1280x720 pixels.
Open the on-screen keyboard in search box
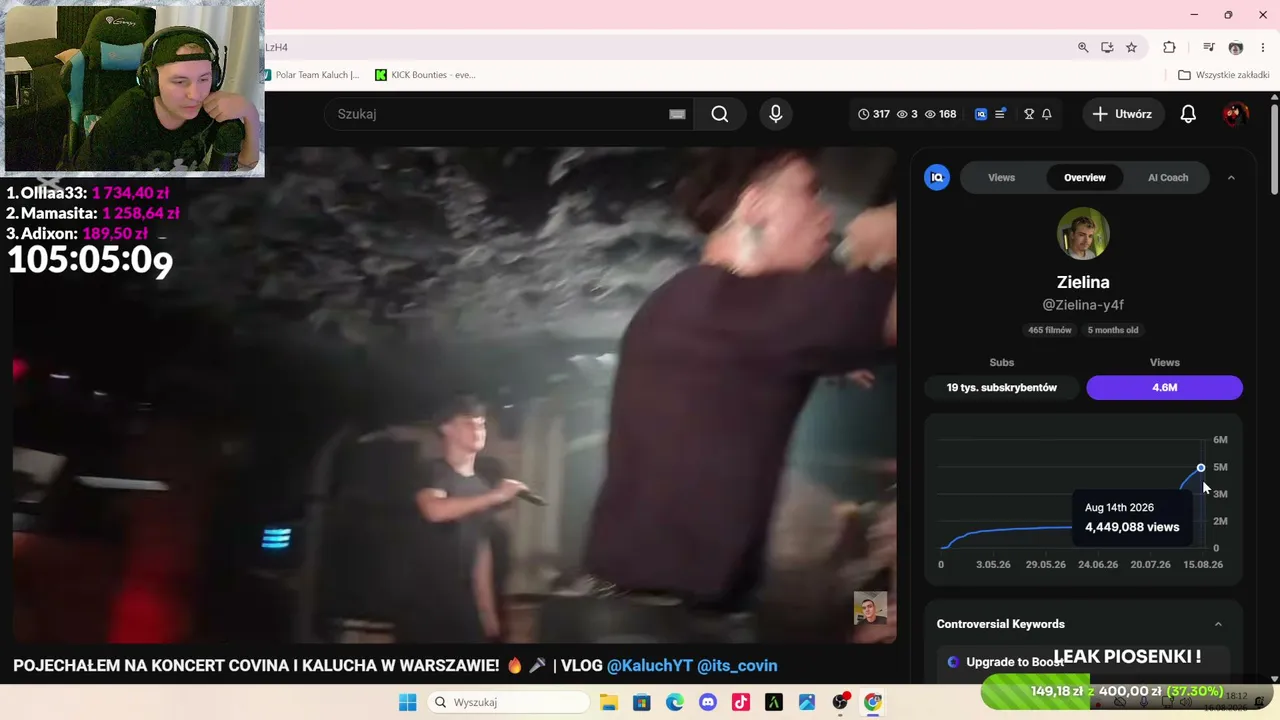pyautogui.click(x=677, y=114)
